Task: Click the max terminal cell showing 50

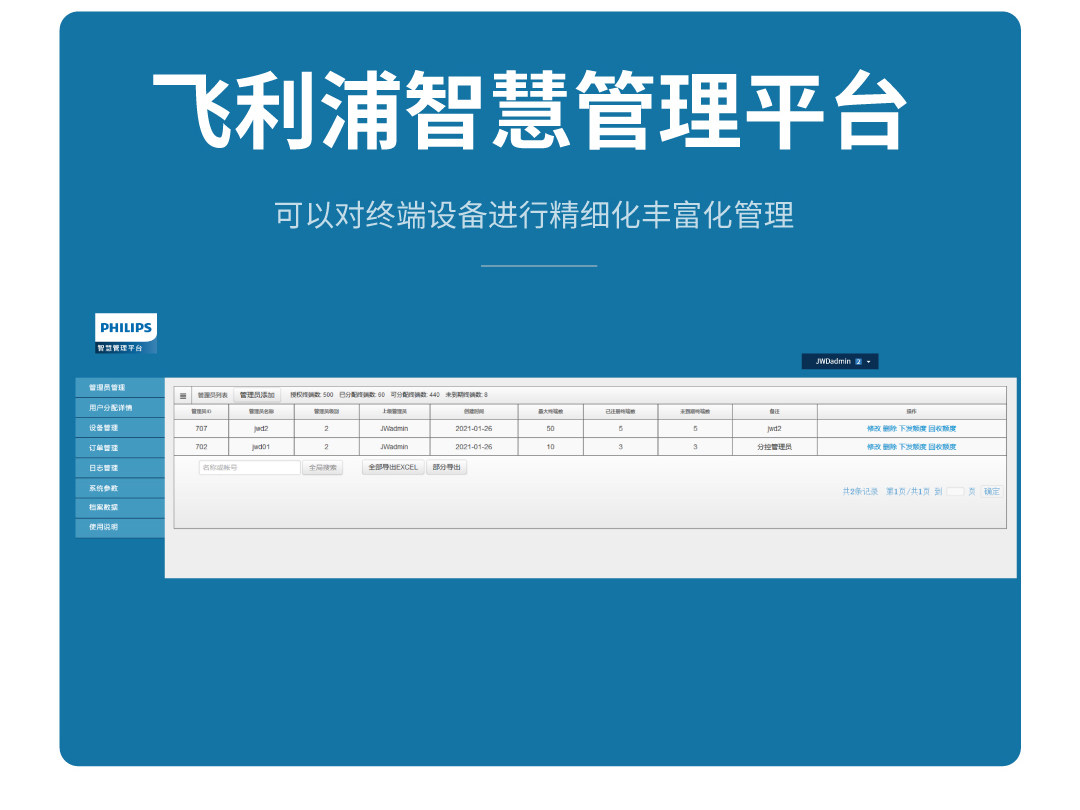Action: [550, 428]
